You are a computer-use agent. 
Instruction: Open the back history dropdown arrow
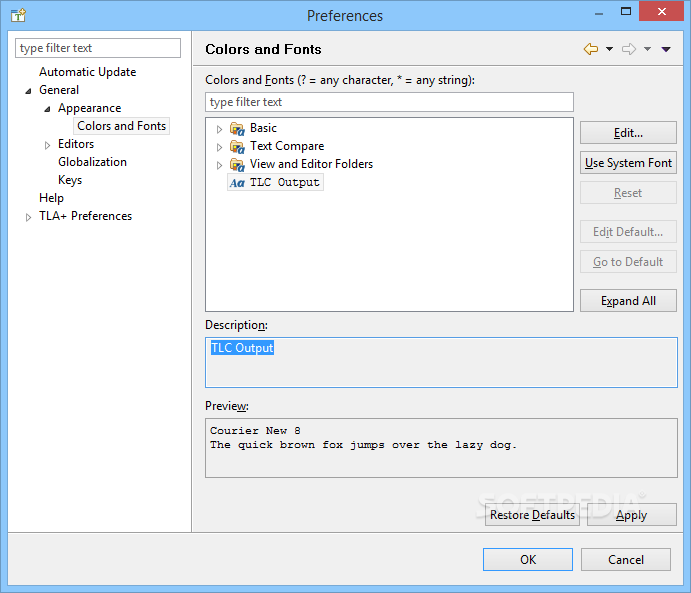[x=609, y=49]
